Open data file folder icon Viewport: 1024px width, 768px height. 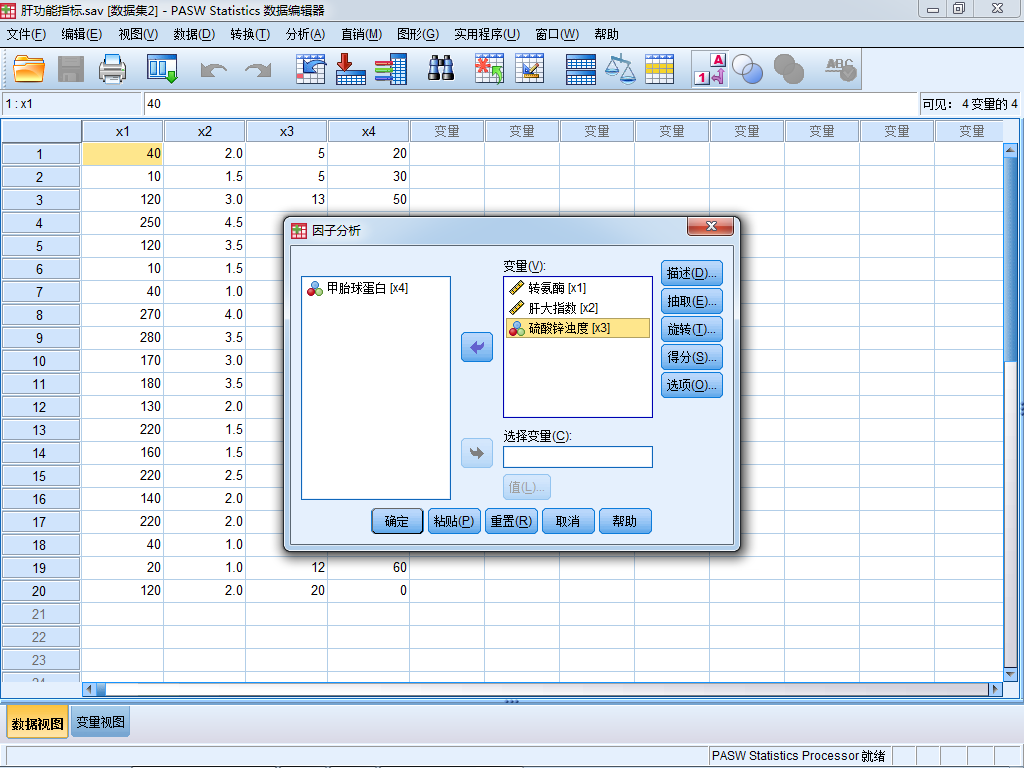28,69
